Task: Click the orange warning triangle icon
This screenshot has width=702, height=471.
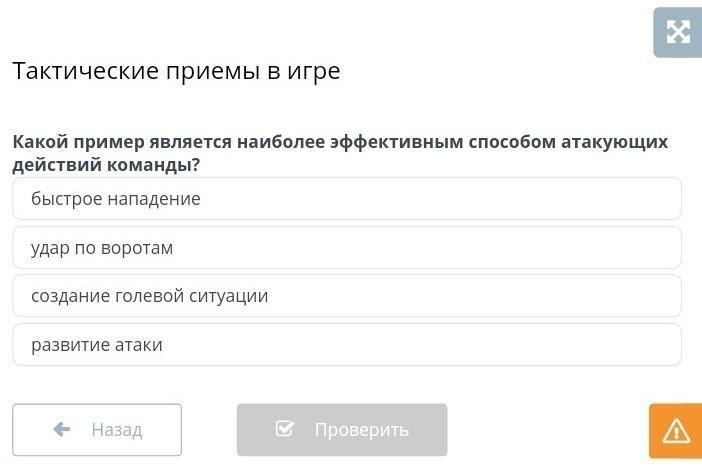Action: coord(676,431)
